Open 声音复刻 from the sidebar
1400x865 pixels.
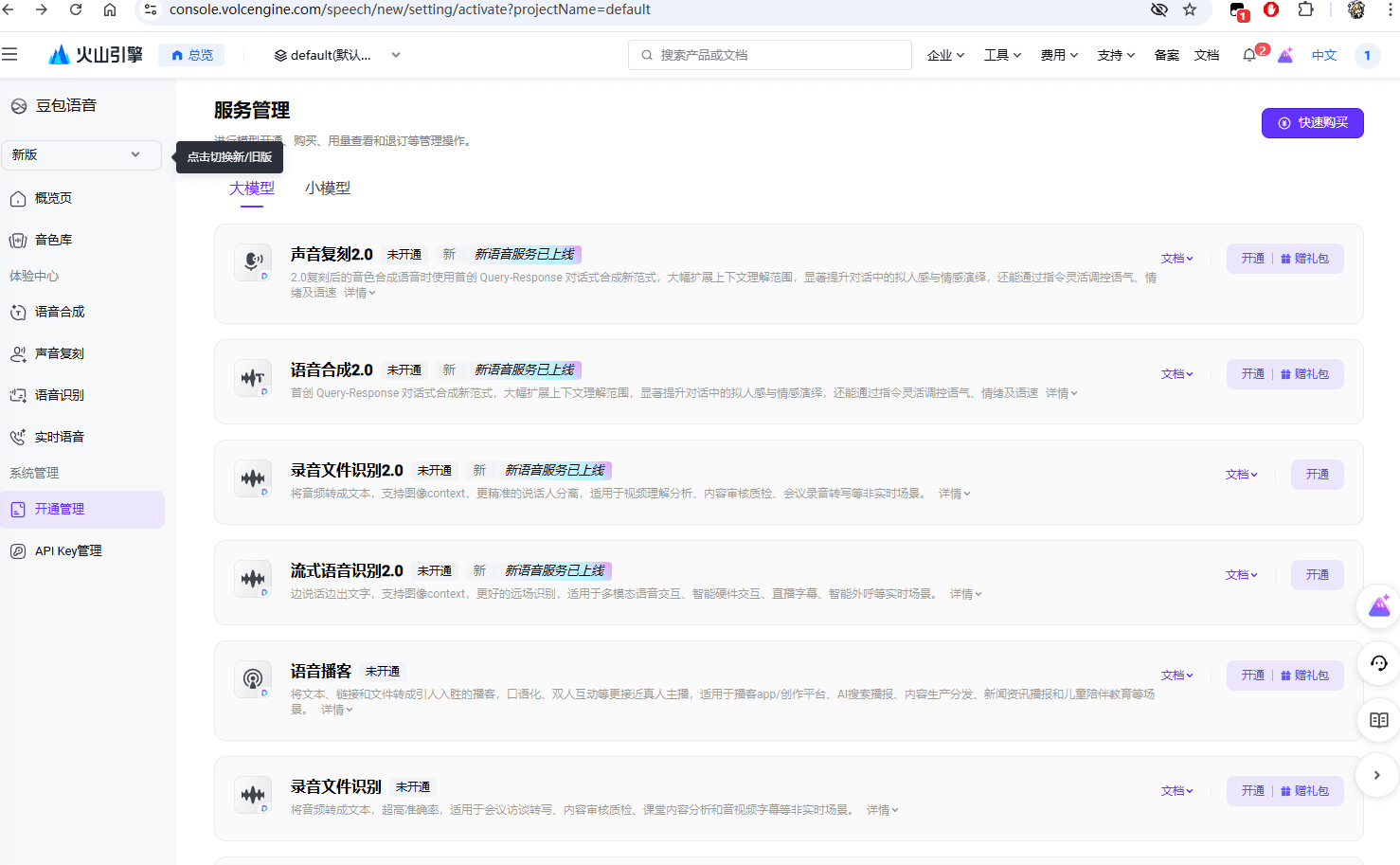pos(59,352)
